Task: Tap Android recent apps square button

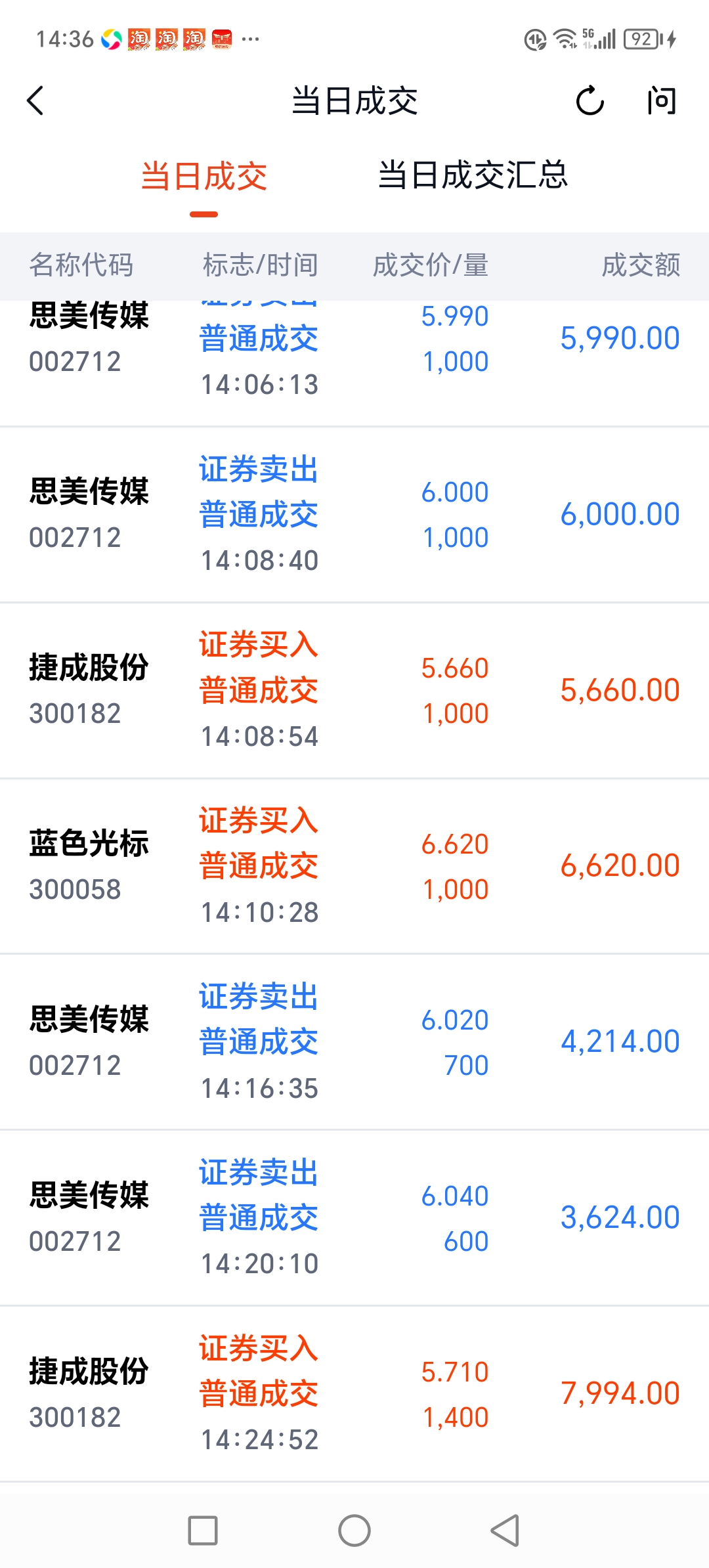Action: [203, 1531]
